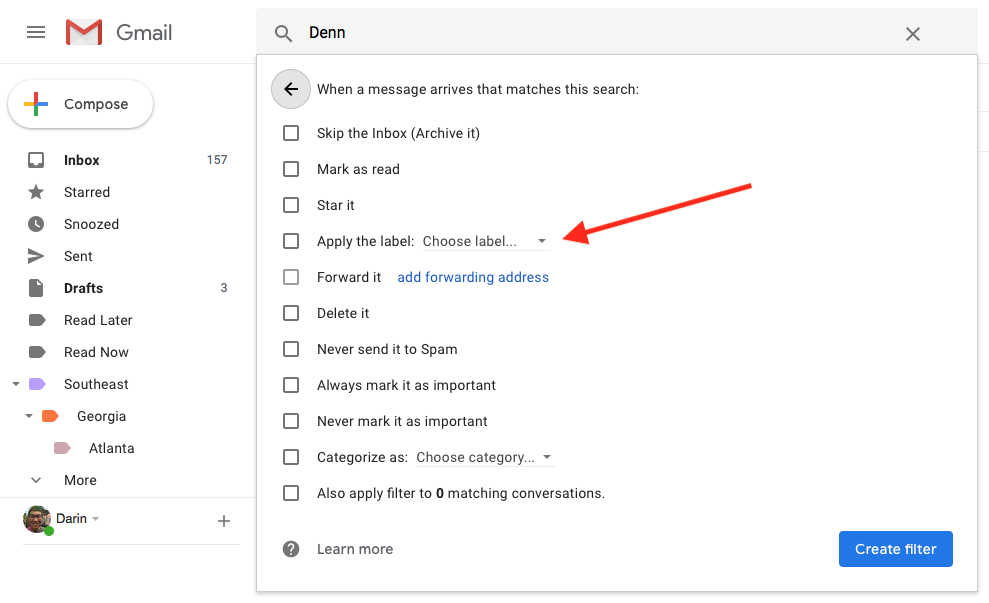Collapse the Southeast label group
Viewport: 989px width, 603px height.
15,384
